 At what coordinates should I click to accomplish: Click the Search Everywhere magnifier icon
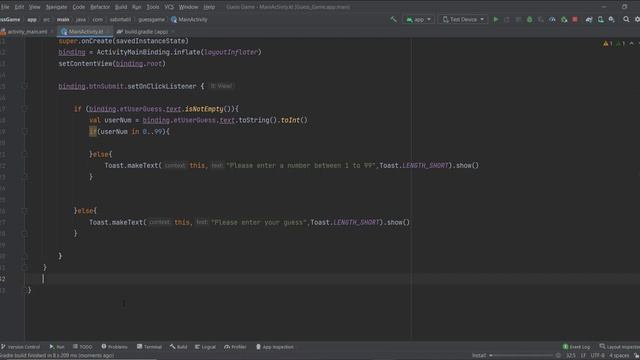pyautogui.click(x=626, y=19)
